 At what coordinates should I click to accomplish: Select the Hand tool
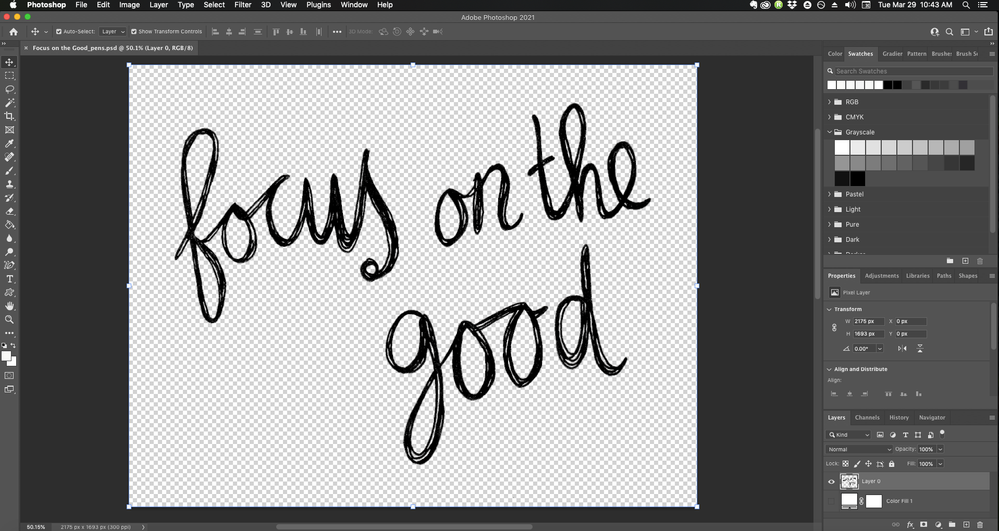point(10,306)
